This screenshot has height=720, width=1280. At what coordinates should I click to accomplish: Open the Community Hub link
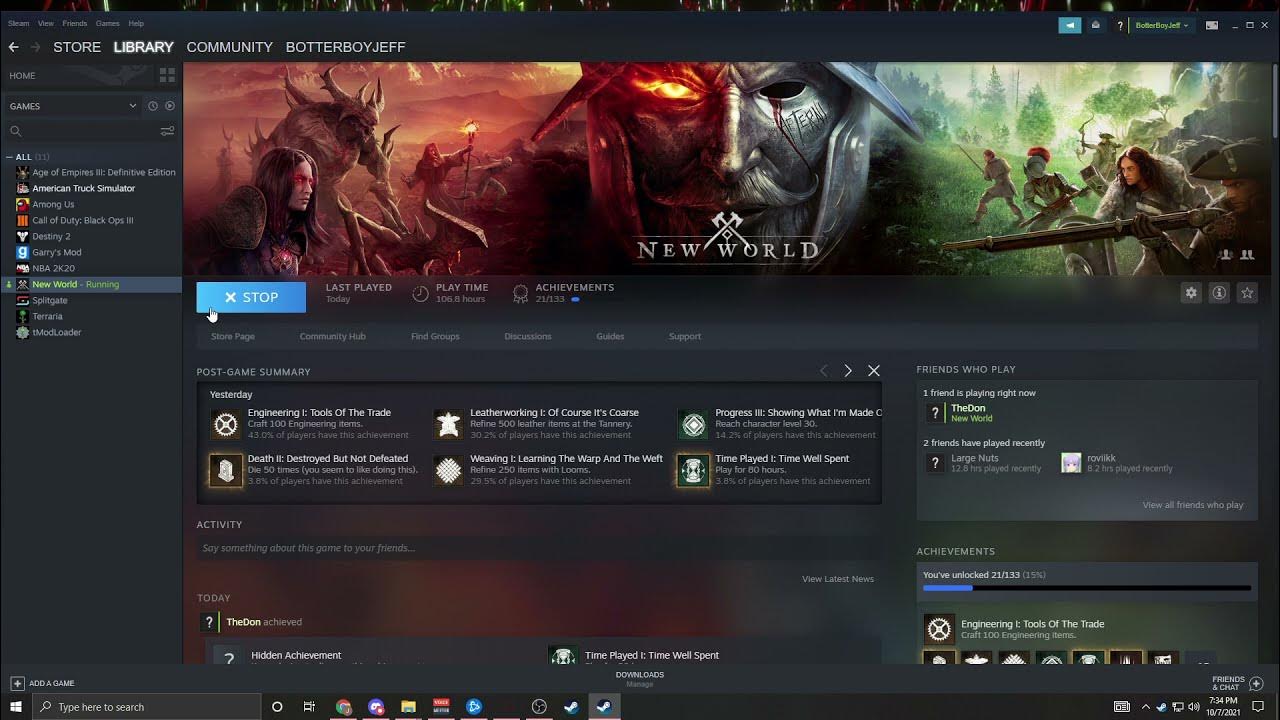(333, 336)
